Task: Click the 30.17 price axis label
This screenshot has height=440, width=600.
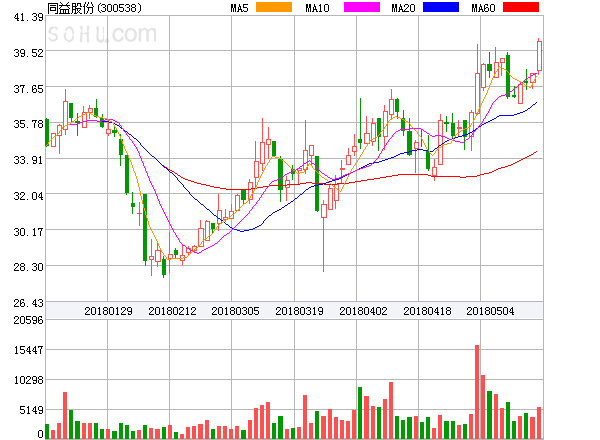Action: pos(28,232)
